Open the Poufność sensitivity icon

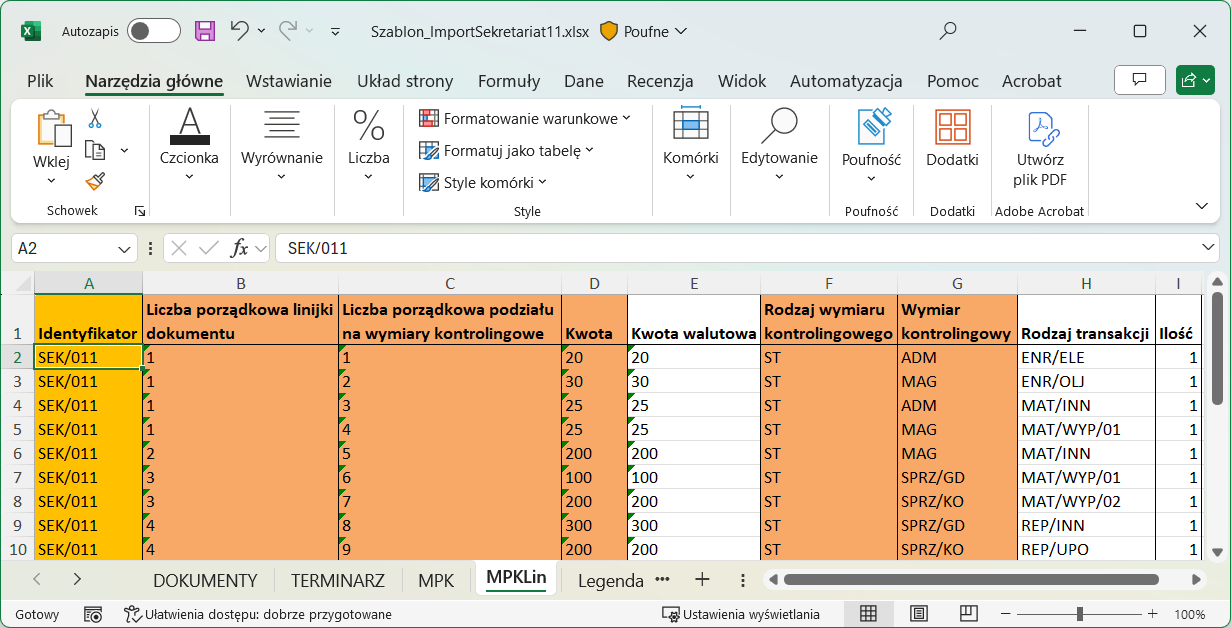click(871, 140)
